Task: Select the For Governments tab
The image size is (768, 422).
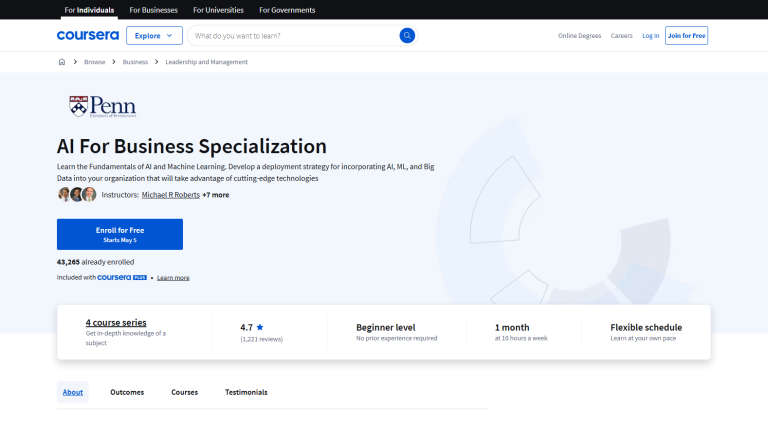Action: pyautogui.click(x=287, y=10)
